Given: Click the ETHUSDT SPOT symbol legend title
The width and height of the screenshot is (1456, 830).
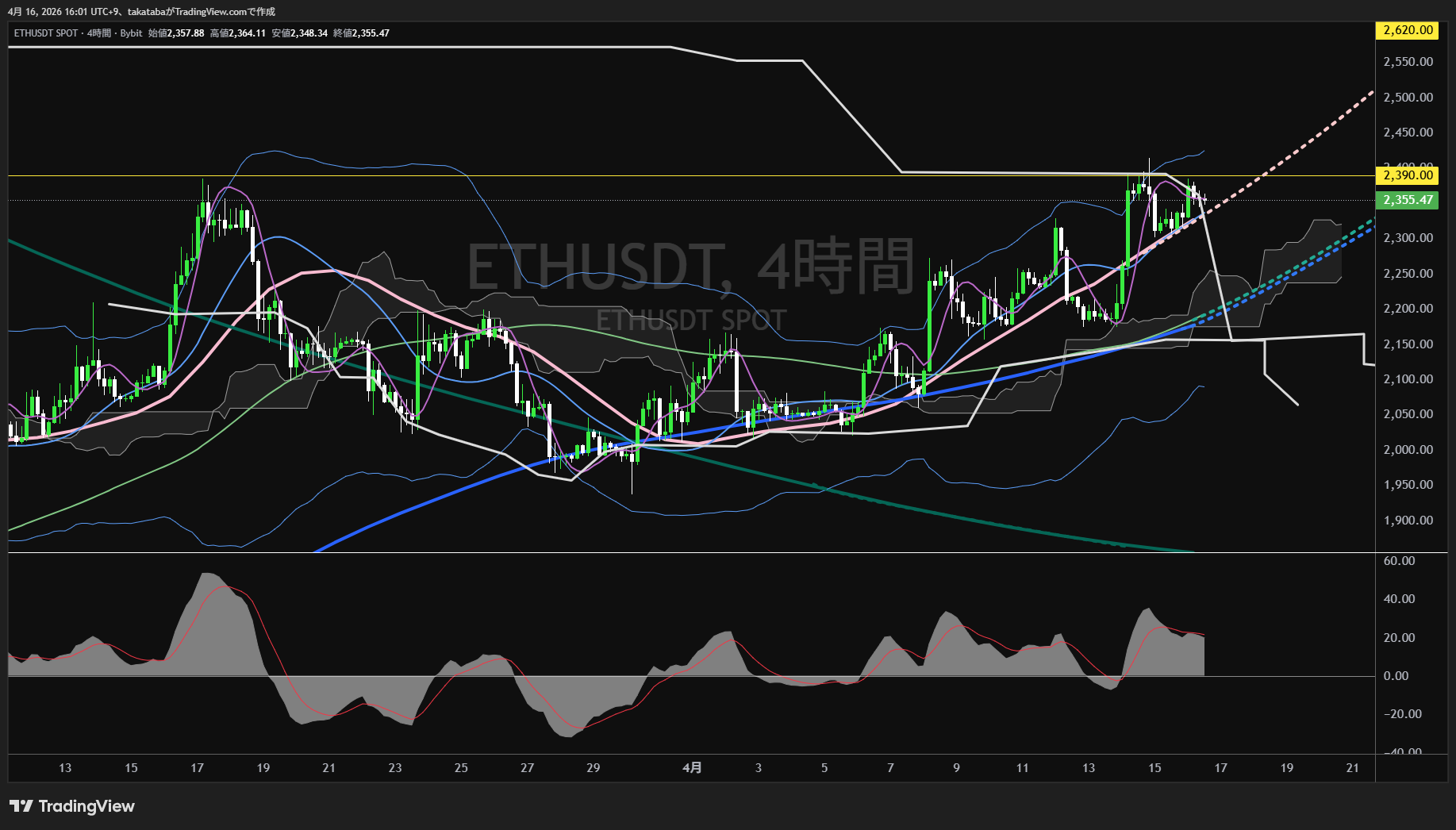Looking at the screenshot, I should click(x=46, y=33).
